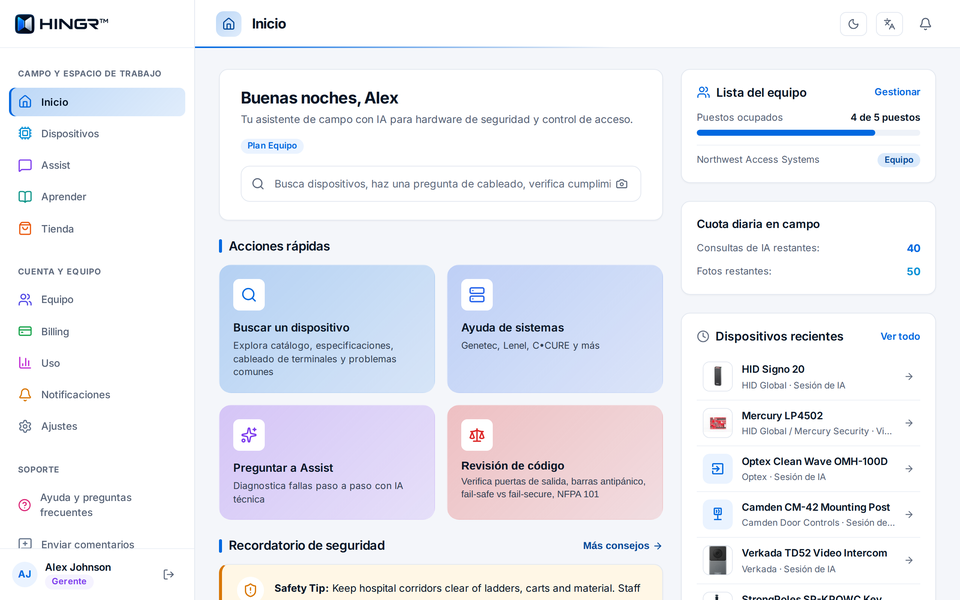Click Ver todo in Dispositivos recientes
Screen dimensions: 960x600
[900, 336]
